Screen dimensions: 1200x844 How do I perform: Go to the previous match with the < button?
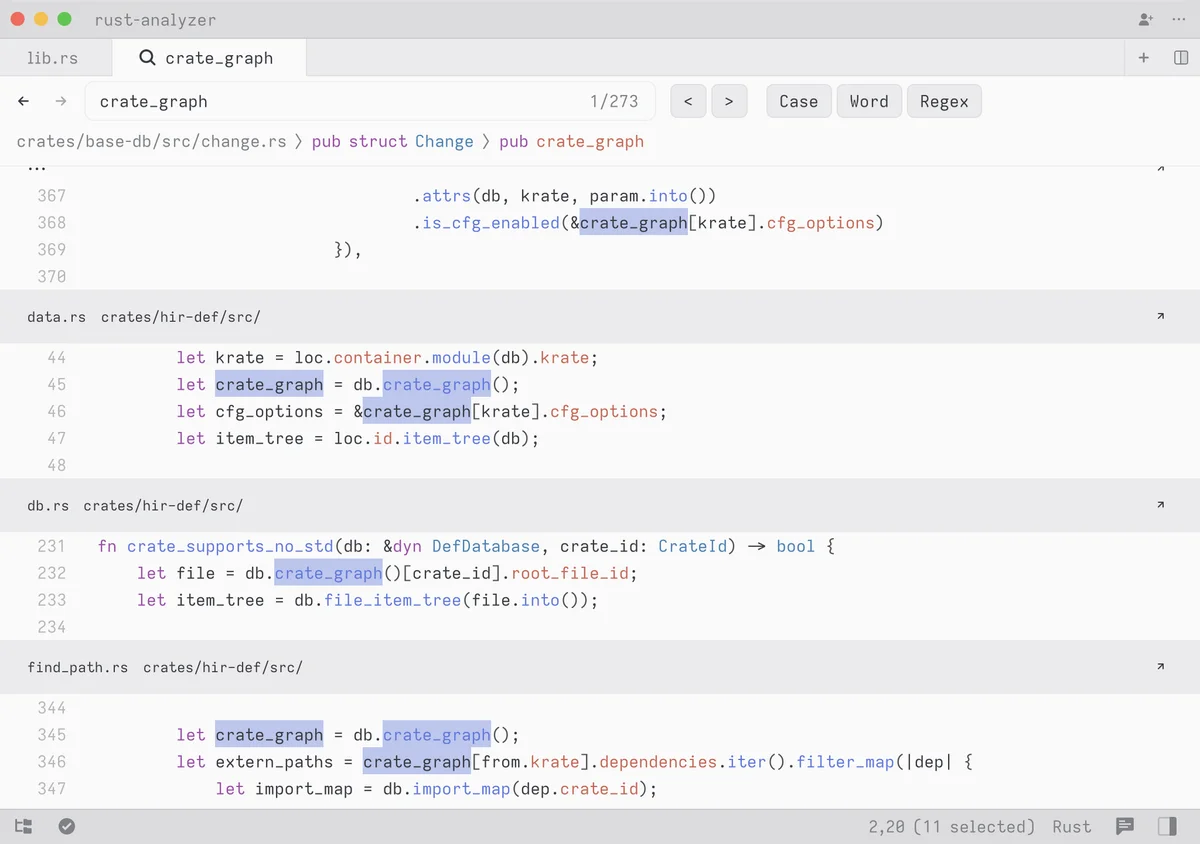click(x=688, y=100)
